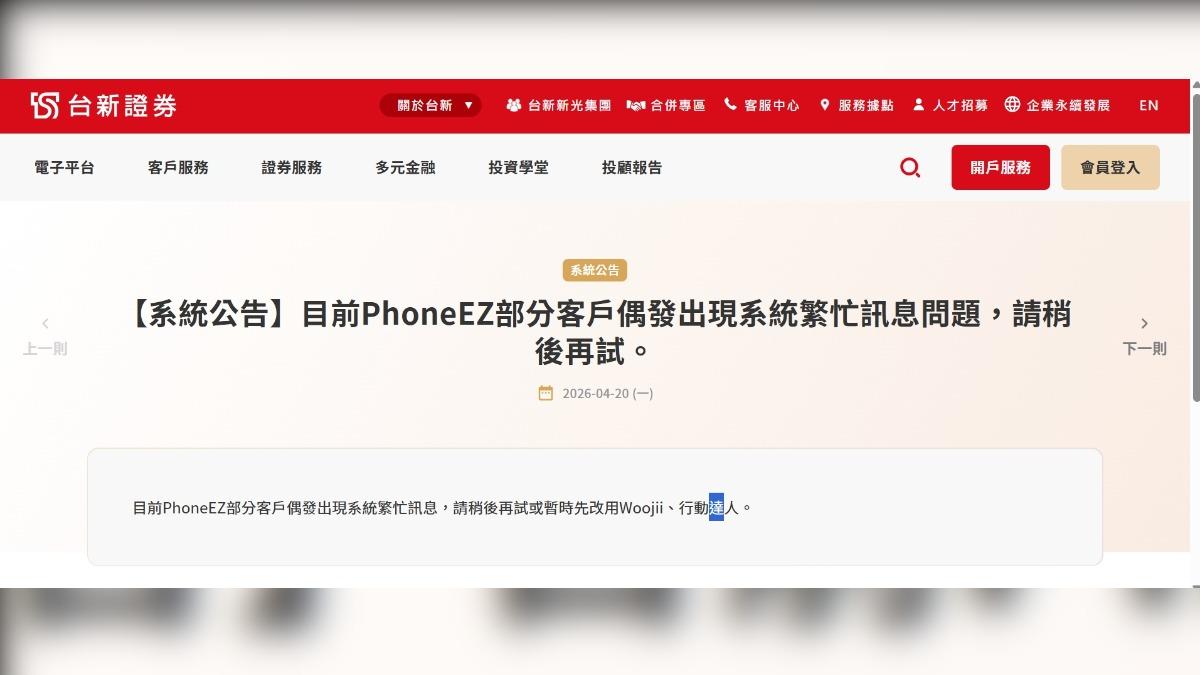
Task: Click the 企業永續發展 globe icon
Action: tap(1012, 105)
